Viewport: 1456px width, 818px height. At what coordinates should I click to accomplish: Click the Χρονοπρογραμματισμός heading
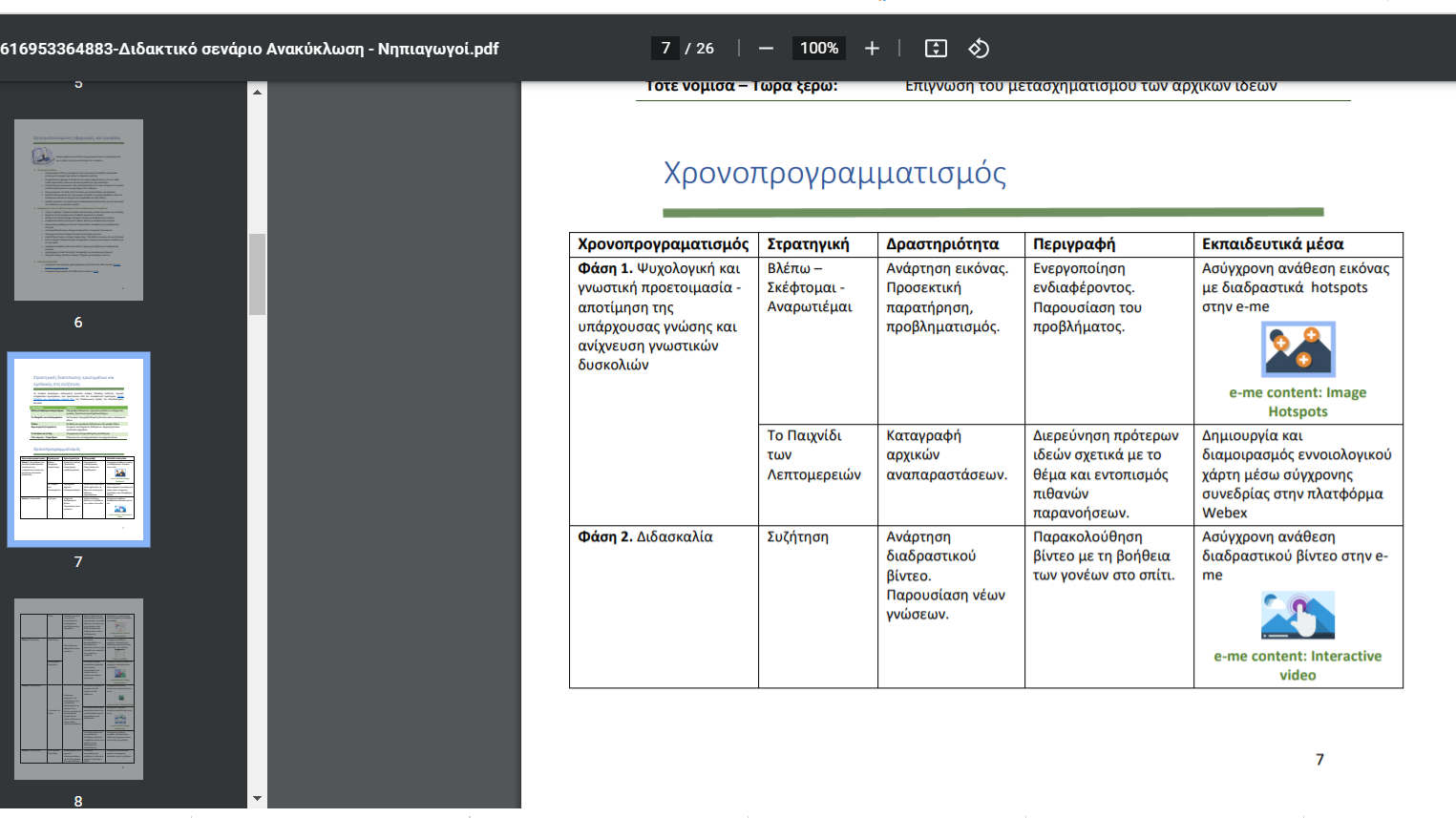[834, 173]
